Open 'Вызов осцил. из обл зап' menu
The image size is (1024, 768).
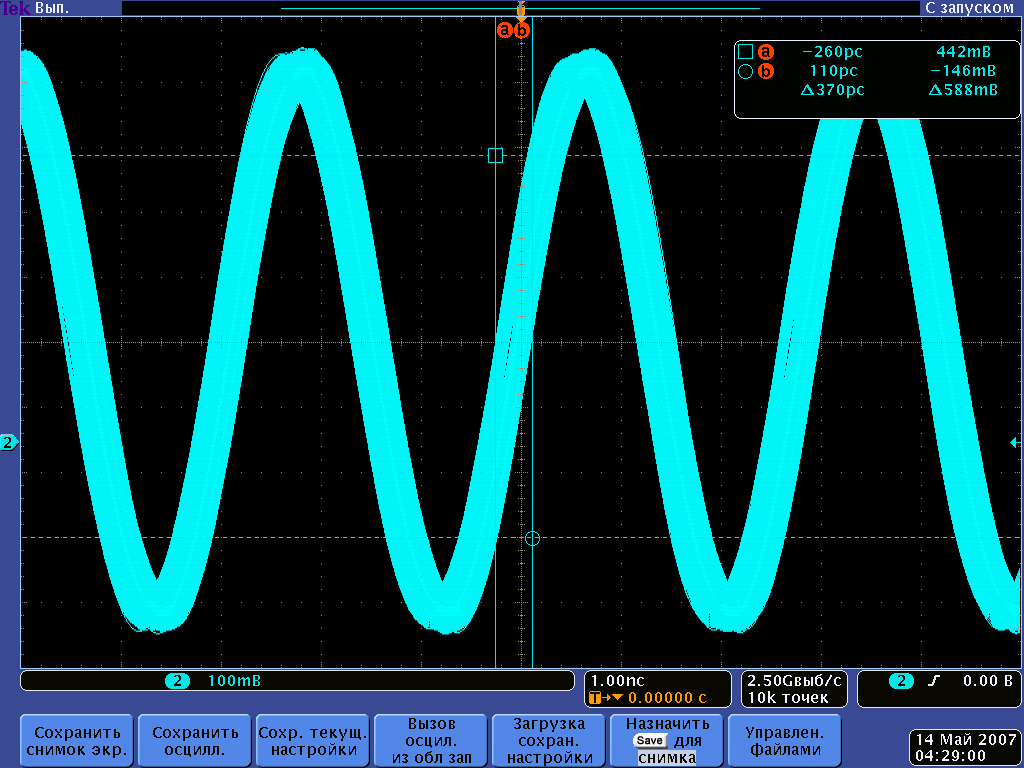point(431,741)
